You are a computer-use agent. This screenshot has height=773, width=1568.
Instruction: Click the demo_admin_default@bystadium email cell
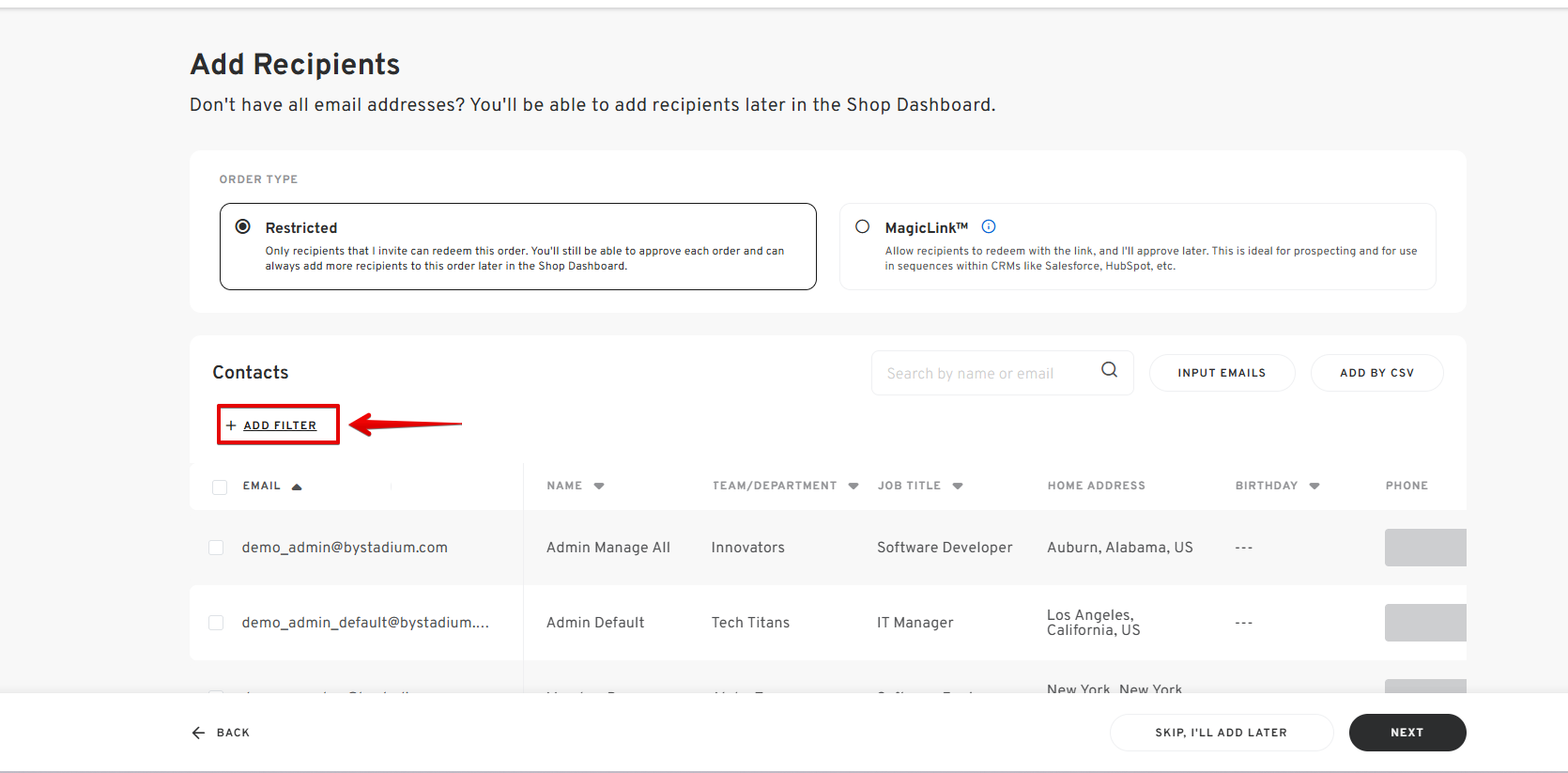pos(365,623)
